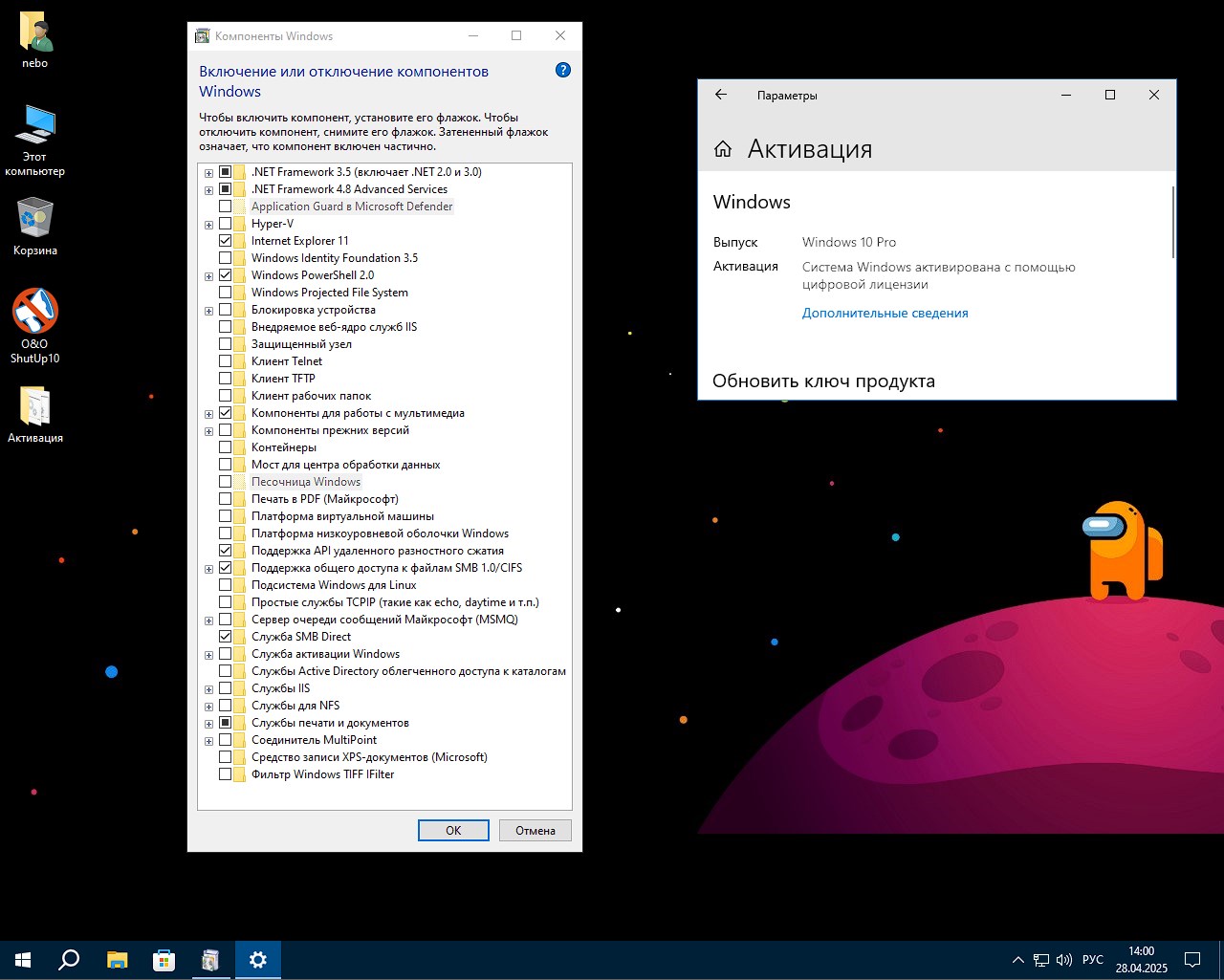The image size is (1224, 980).
Task: Open the РУС language switcher
Action: coord(1091,959)
